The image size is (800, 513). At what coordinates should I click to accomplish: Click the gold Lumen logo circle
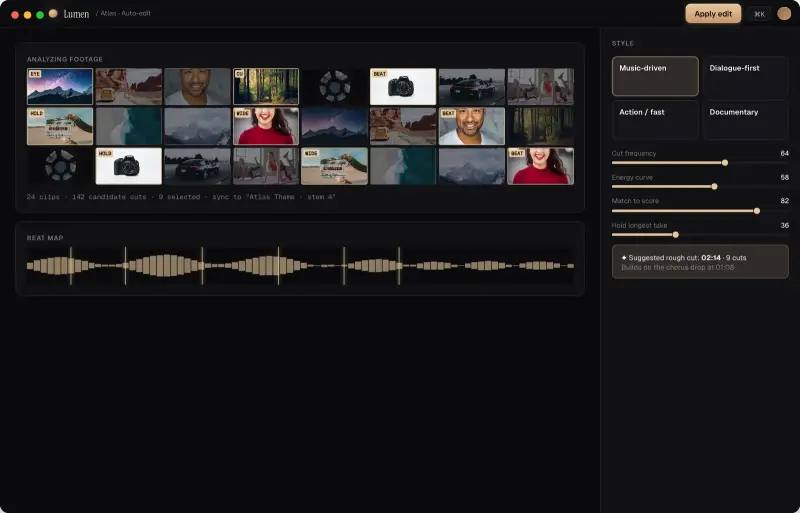(x=53, y=13)
